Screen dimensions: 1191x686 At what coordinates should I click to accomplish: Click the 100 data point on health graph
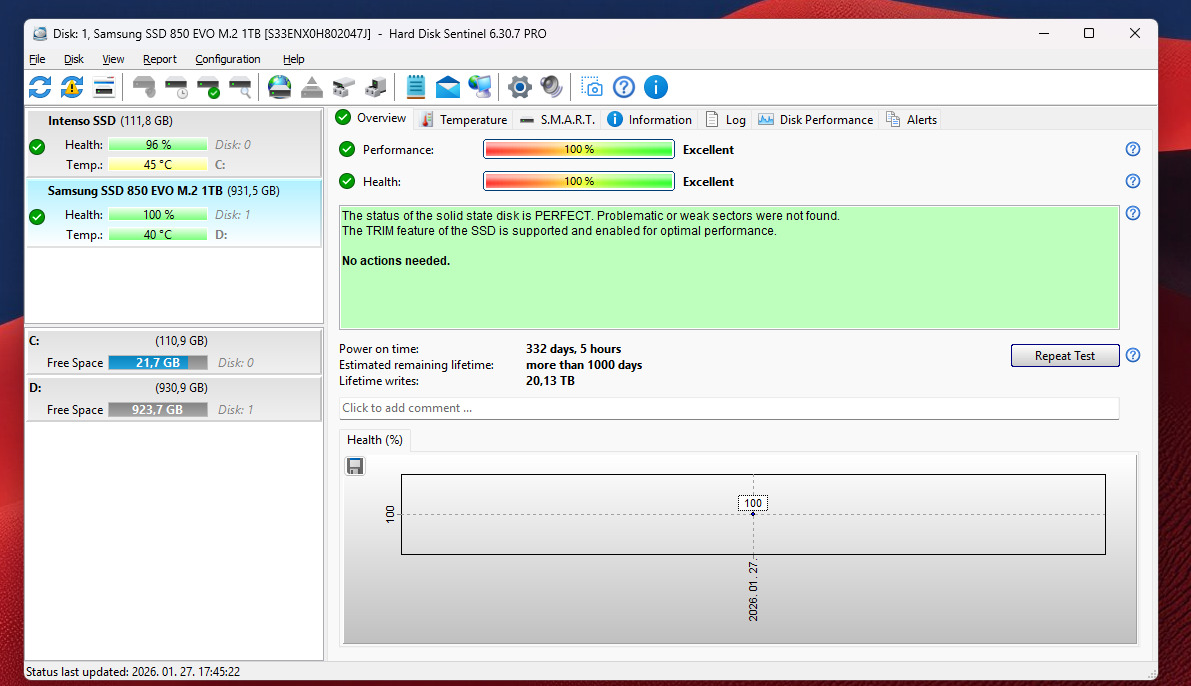[x=753, y=514]
